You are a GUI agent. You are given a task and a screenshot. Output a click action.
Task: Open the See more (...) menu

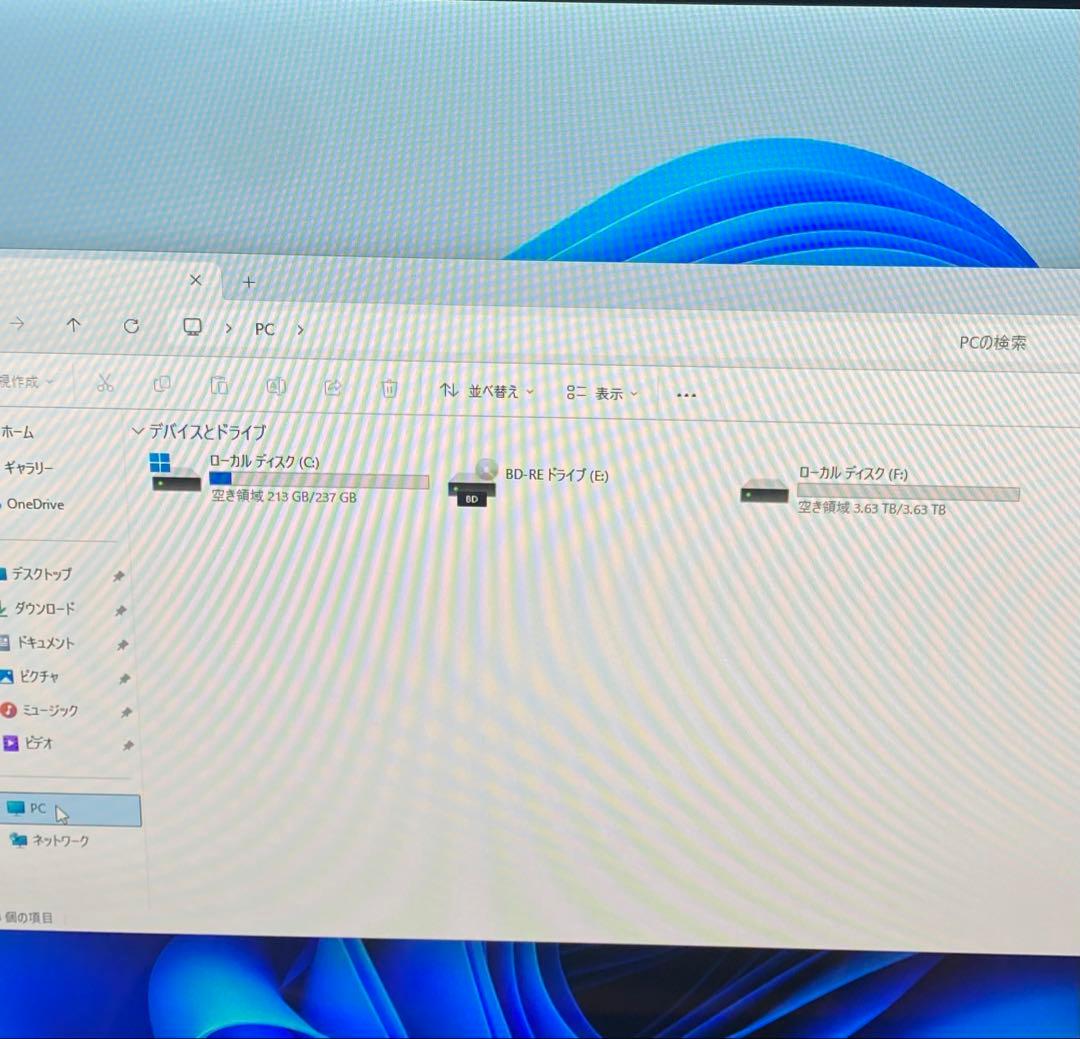685,395
